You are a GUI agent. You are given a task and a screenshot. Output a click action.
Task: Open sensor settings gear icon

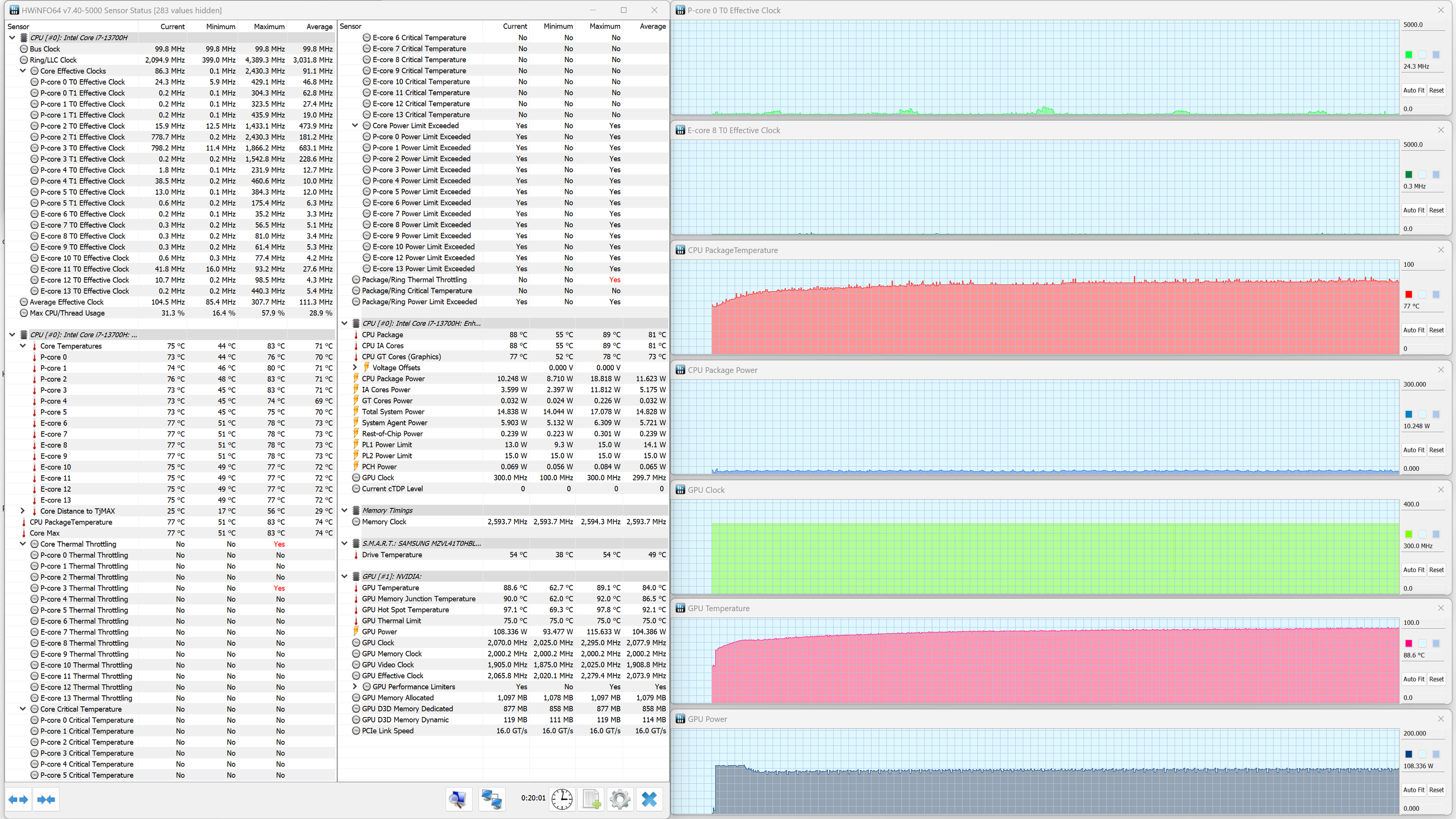pos(620,799)
